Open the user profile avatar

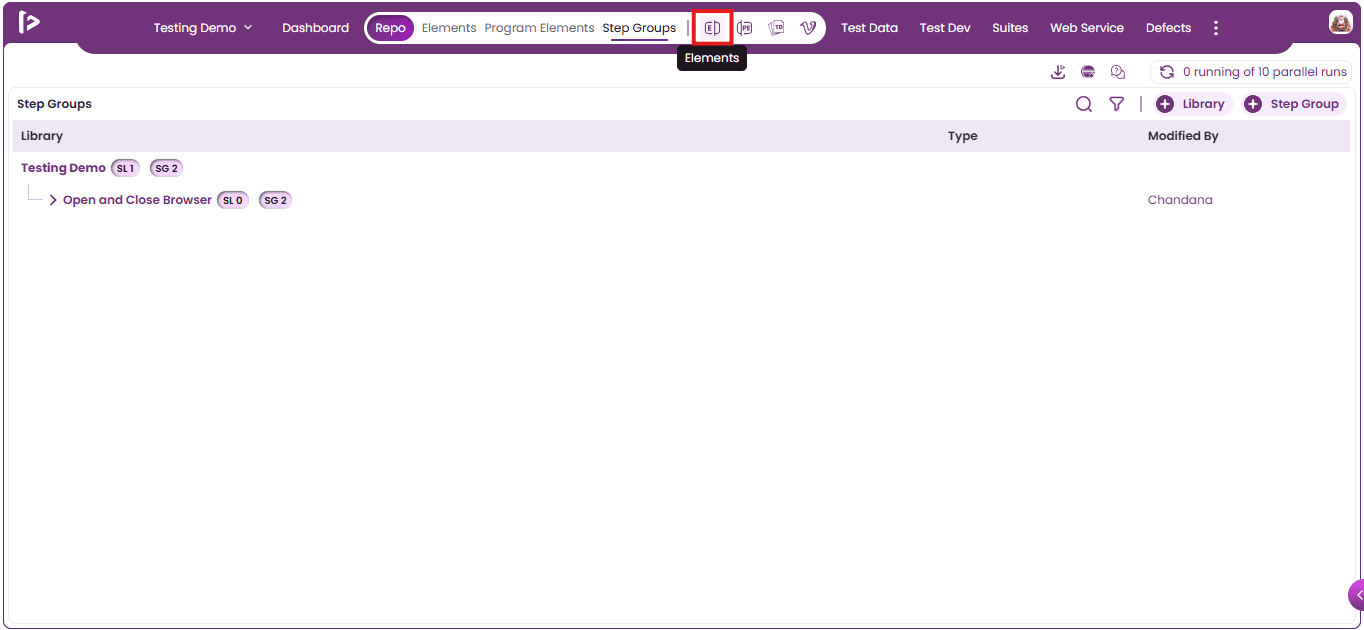click(1340, 22)
